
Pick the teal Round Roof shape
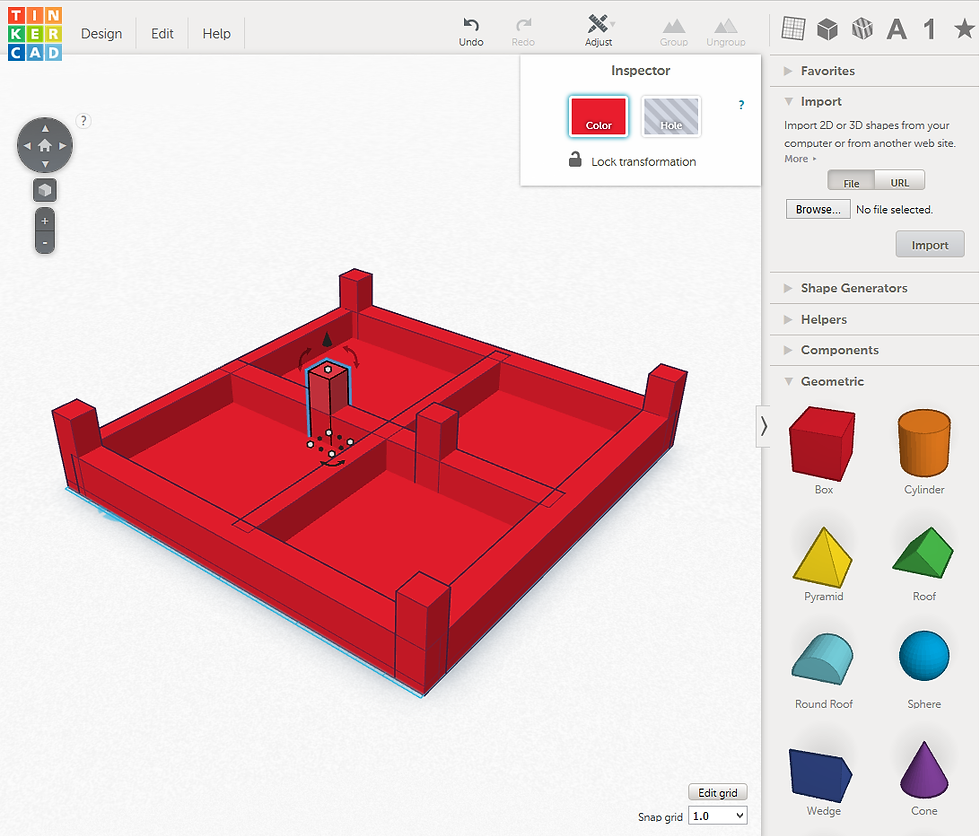[x=822, y=659]
